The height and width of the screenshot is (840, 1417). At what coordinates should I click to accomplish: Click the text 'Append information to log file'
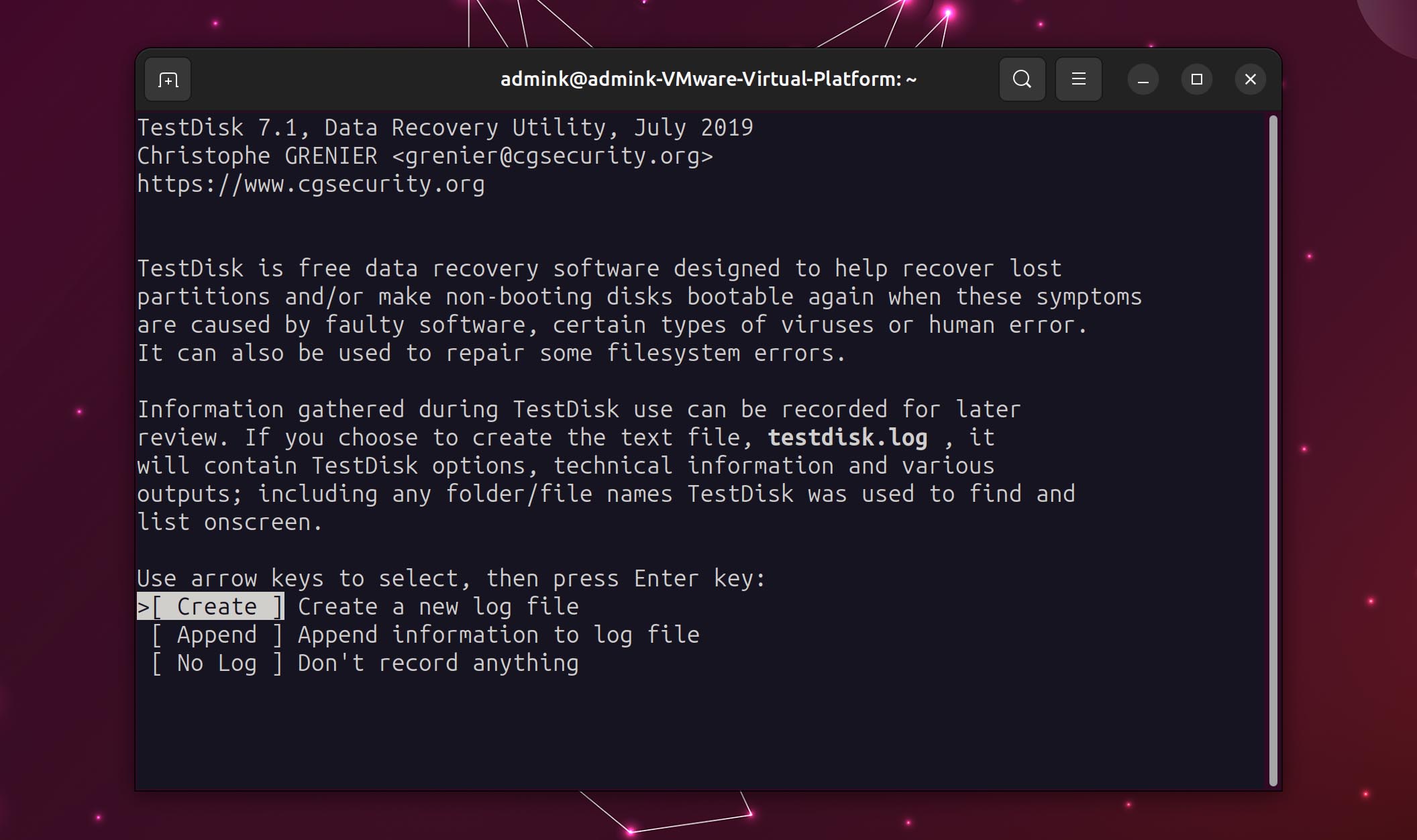pos(498,635)
